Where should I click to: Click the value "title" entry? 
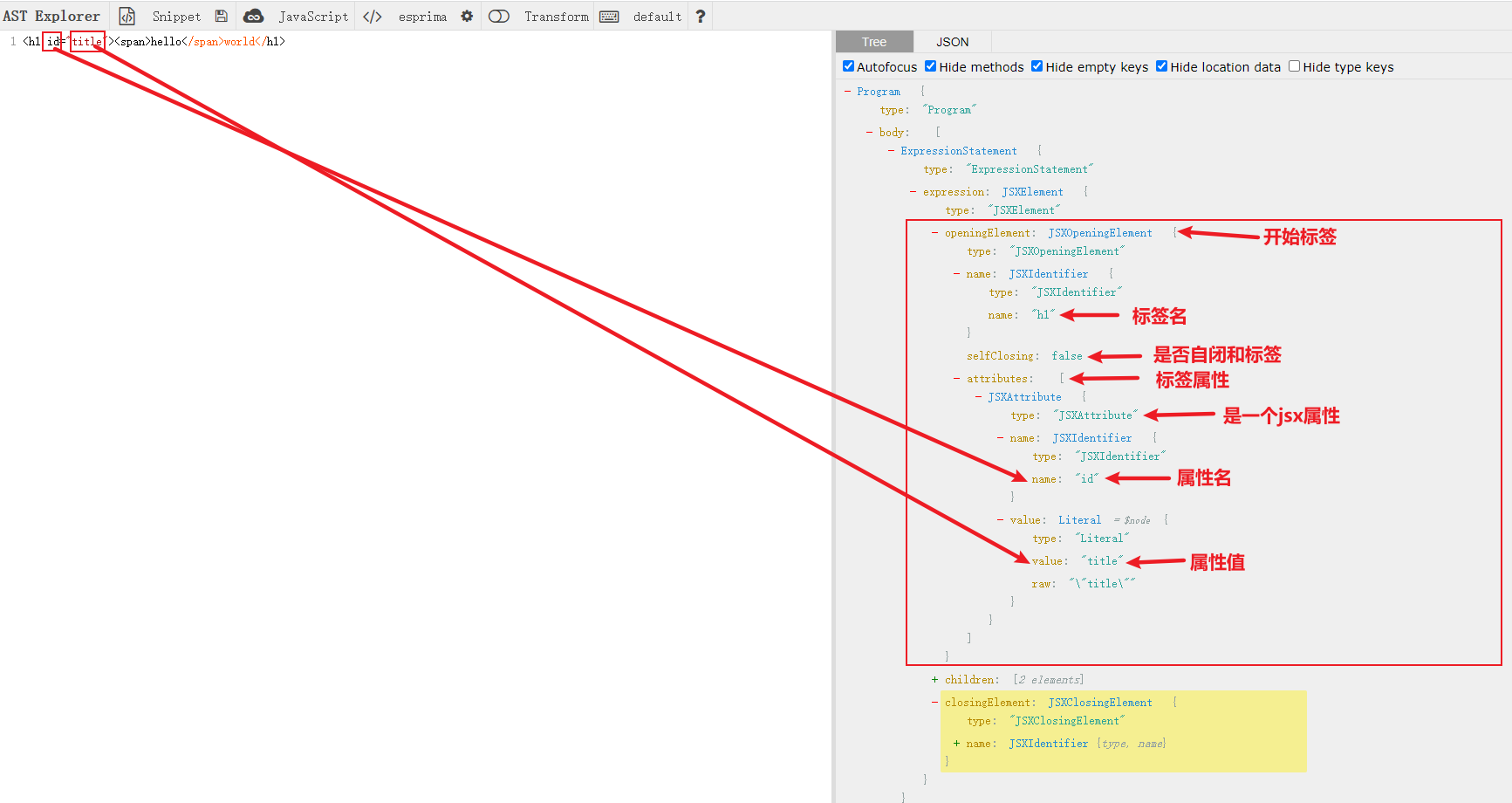click(1103, 561)
